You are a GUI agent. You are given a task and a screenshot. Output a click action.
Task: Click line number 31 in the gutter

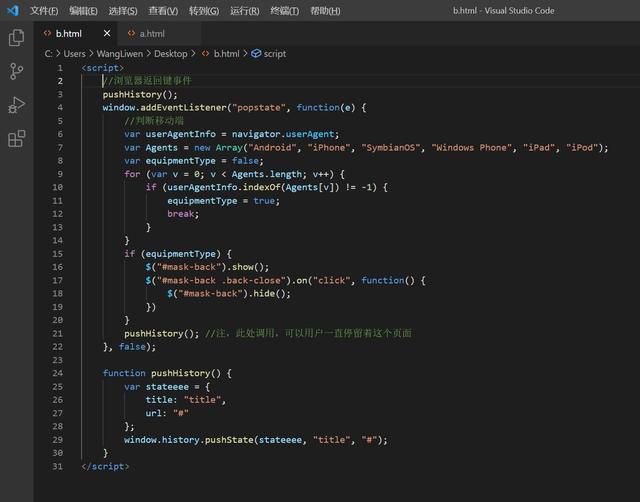click(58, 466)
